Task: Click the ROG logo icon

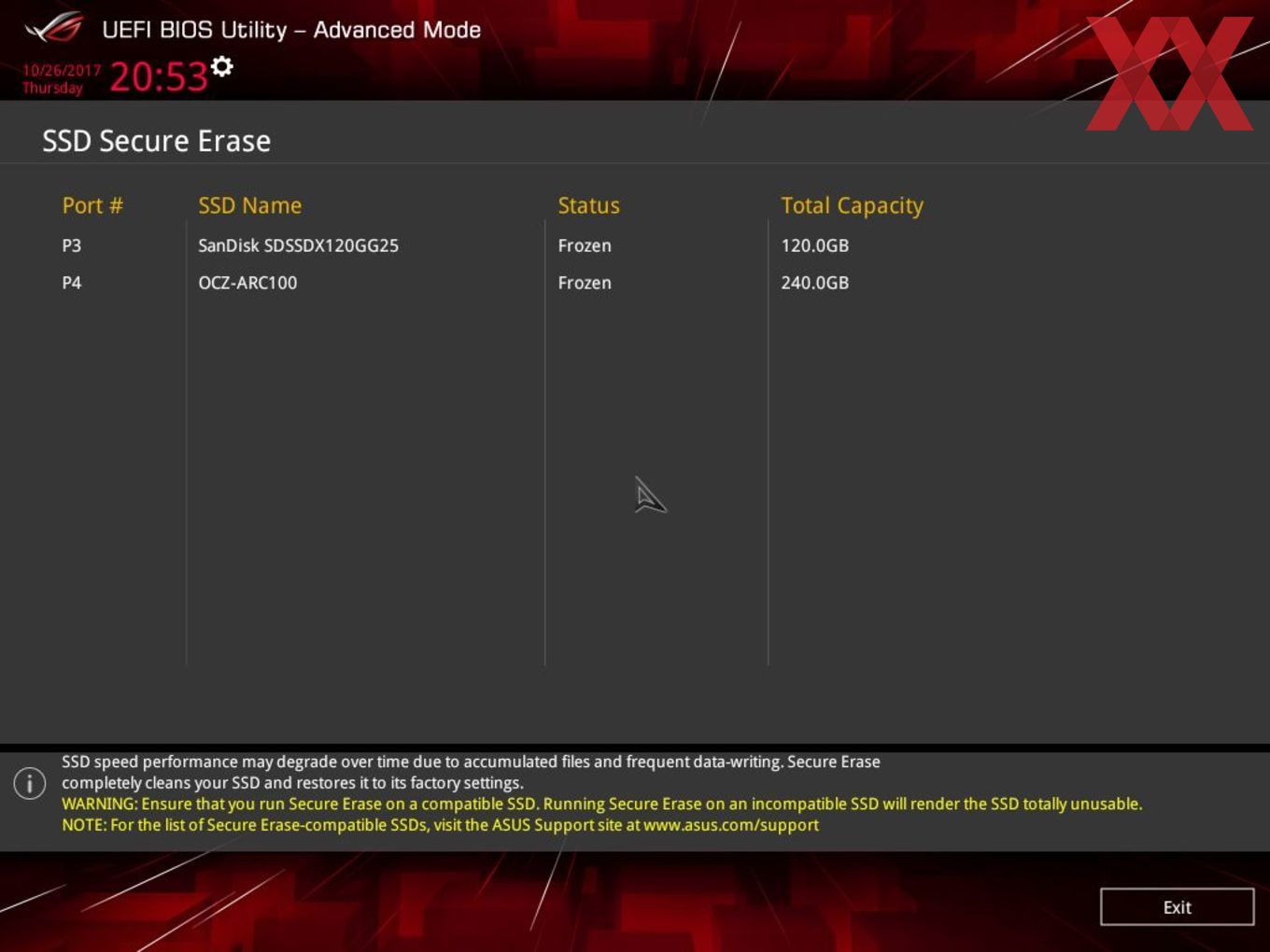Action: 54,29
